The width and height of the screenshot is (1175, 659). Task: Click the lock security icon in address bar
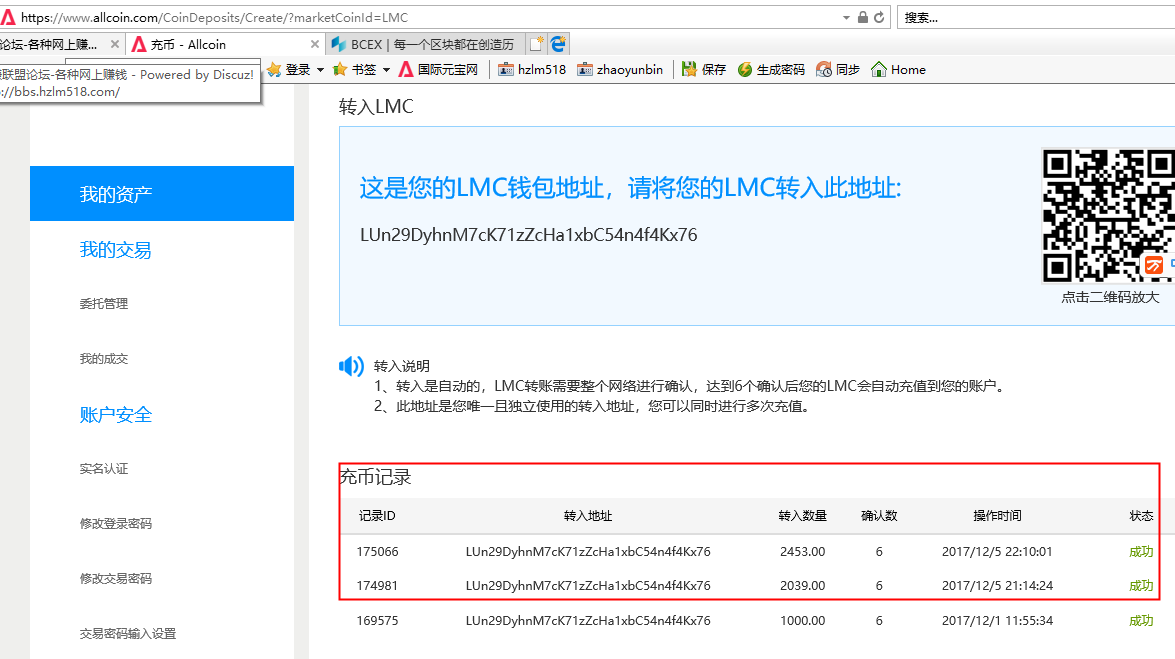tap(863, 18)
